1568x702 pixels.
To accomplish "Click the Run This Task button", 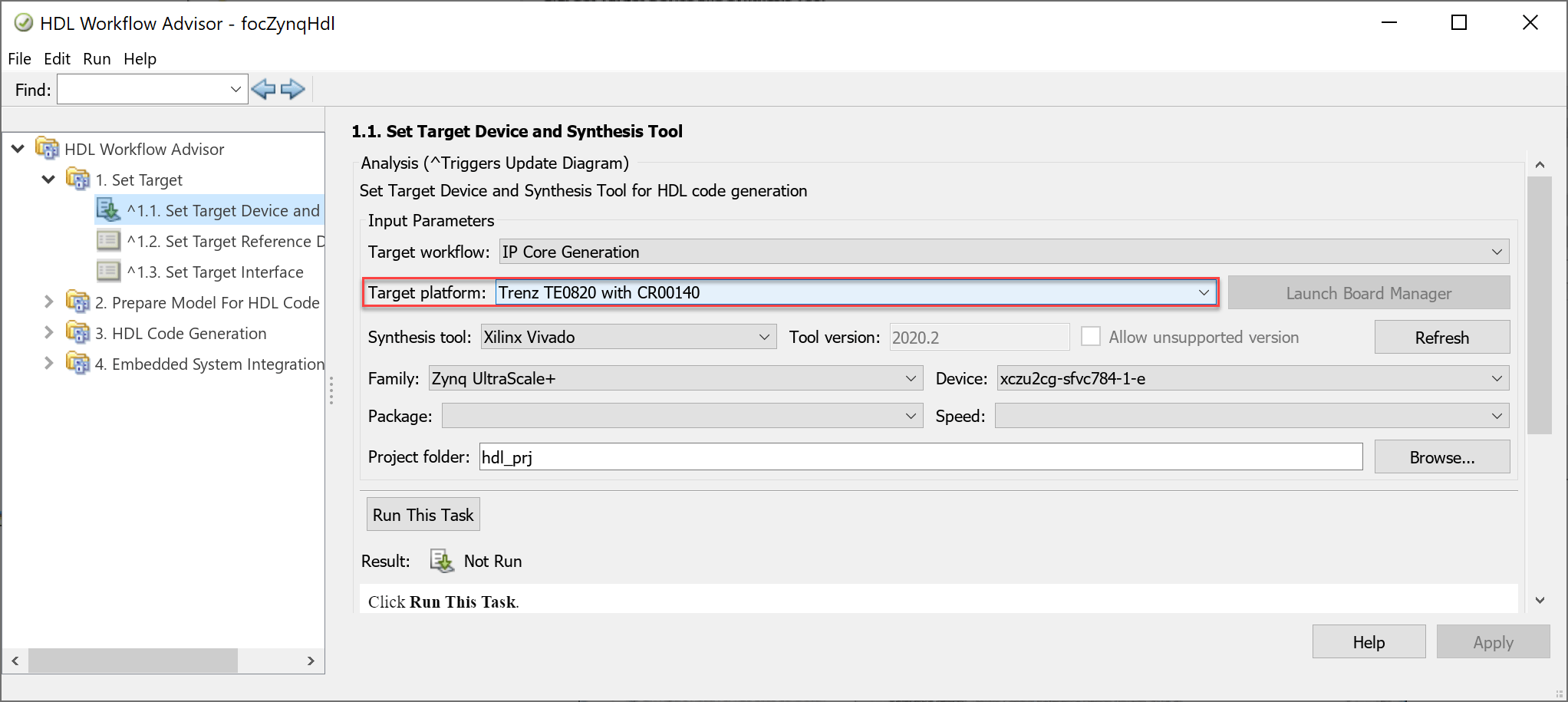I will [x=423, y=515].
